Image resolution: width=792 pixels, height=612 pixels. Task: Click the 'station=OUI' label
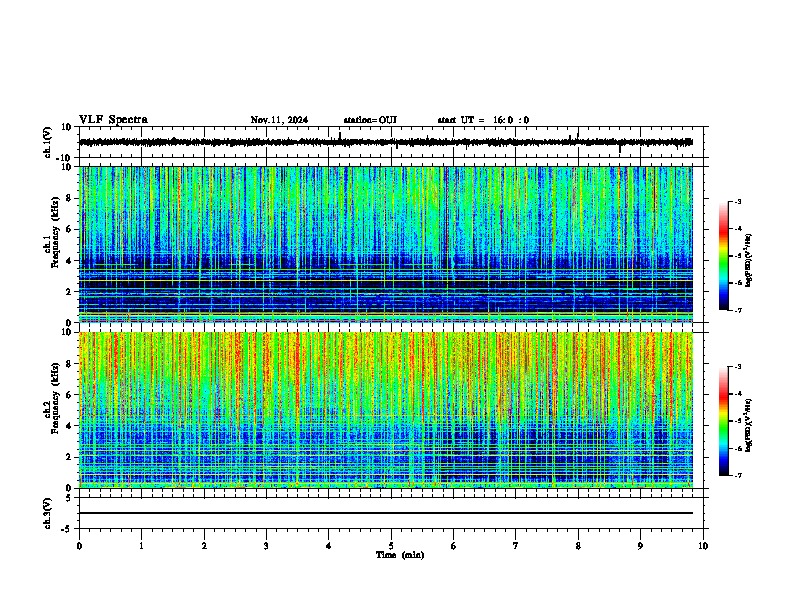[x=370, y=120]
